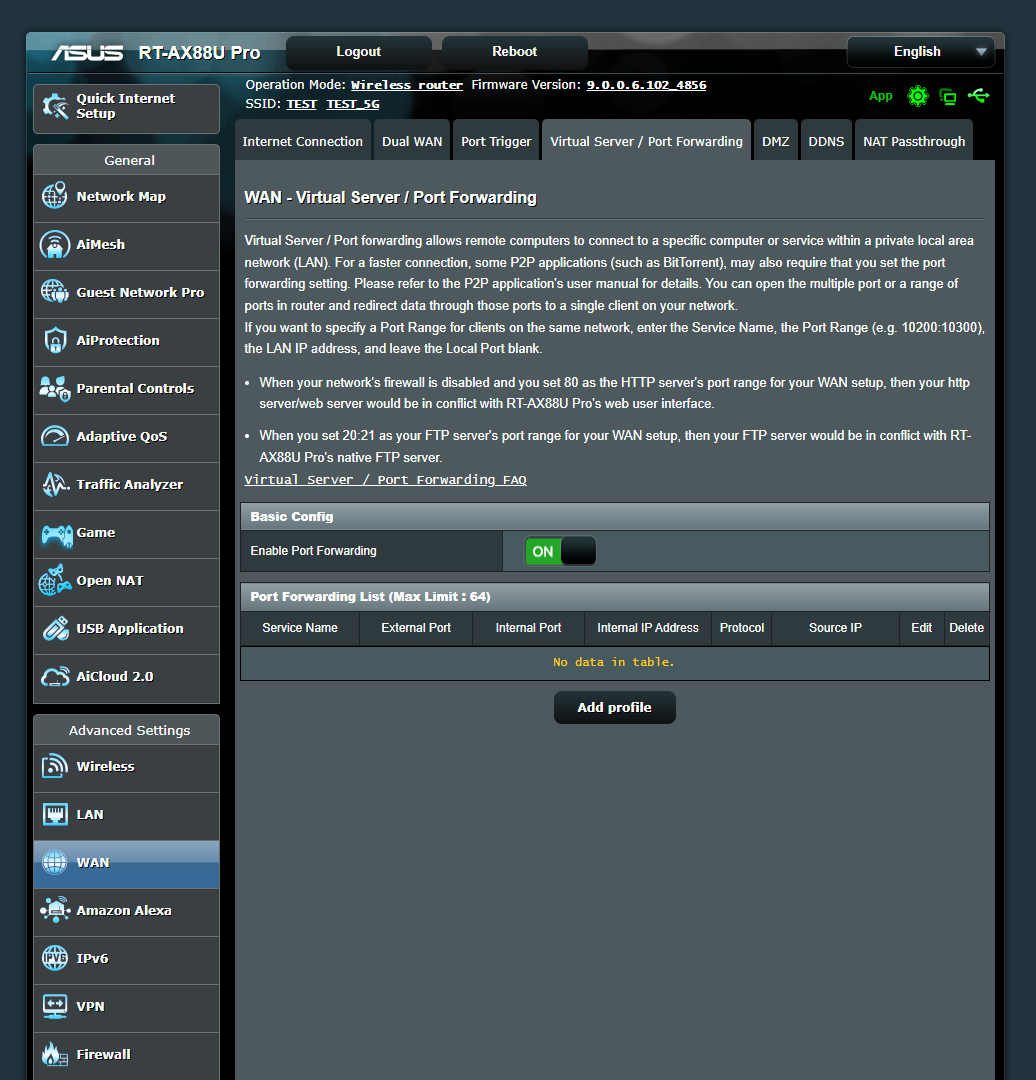Switch to the Dual WAN tab
Image resolution: width=1036 pixels, height=1080 pixels.
[x=412, y=141]
